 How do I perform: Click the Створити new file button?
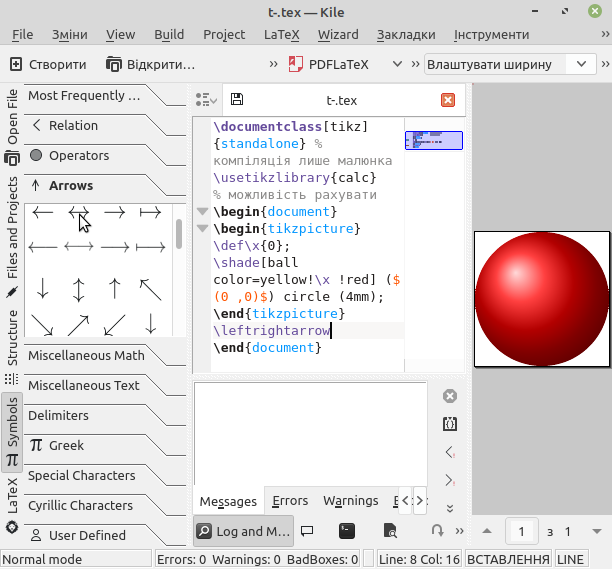click(x=48, y=64)
